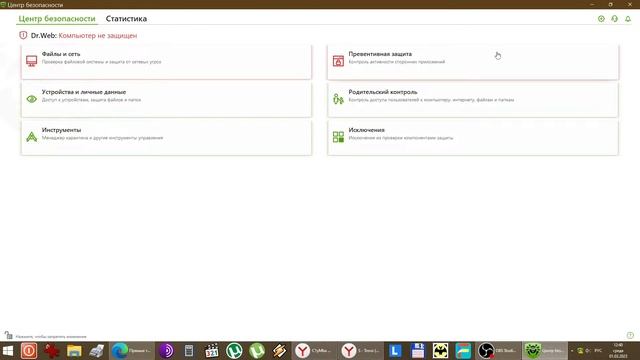Image resolution: width=640 pixels, height=360 pixels.
Task: Click the Инструменты tools icon
Action: [x=31, y=137]
